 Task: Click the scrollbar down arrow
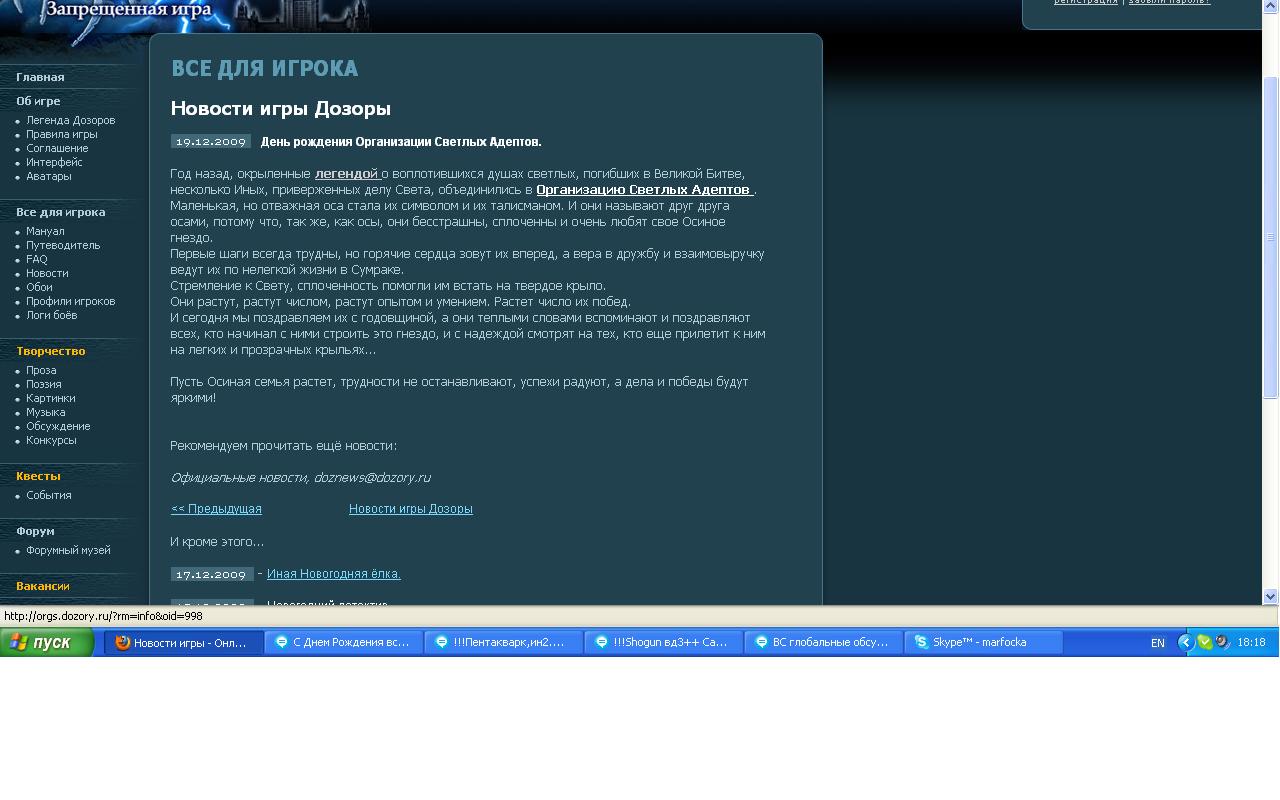coord(1271,596)
